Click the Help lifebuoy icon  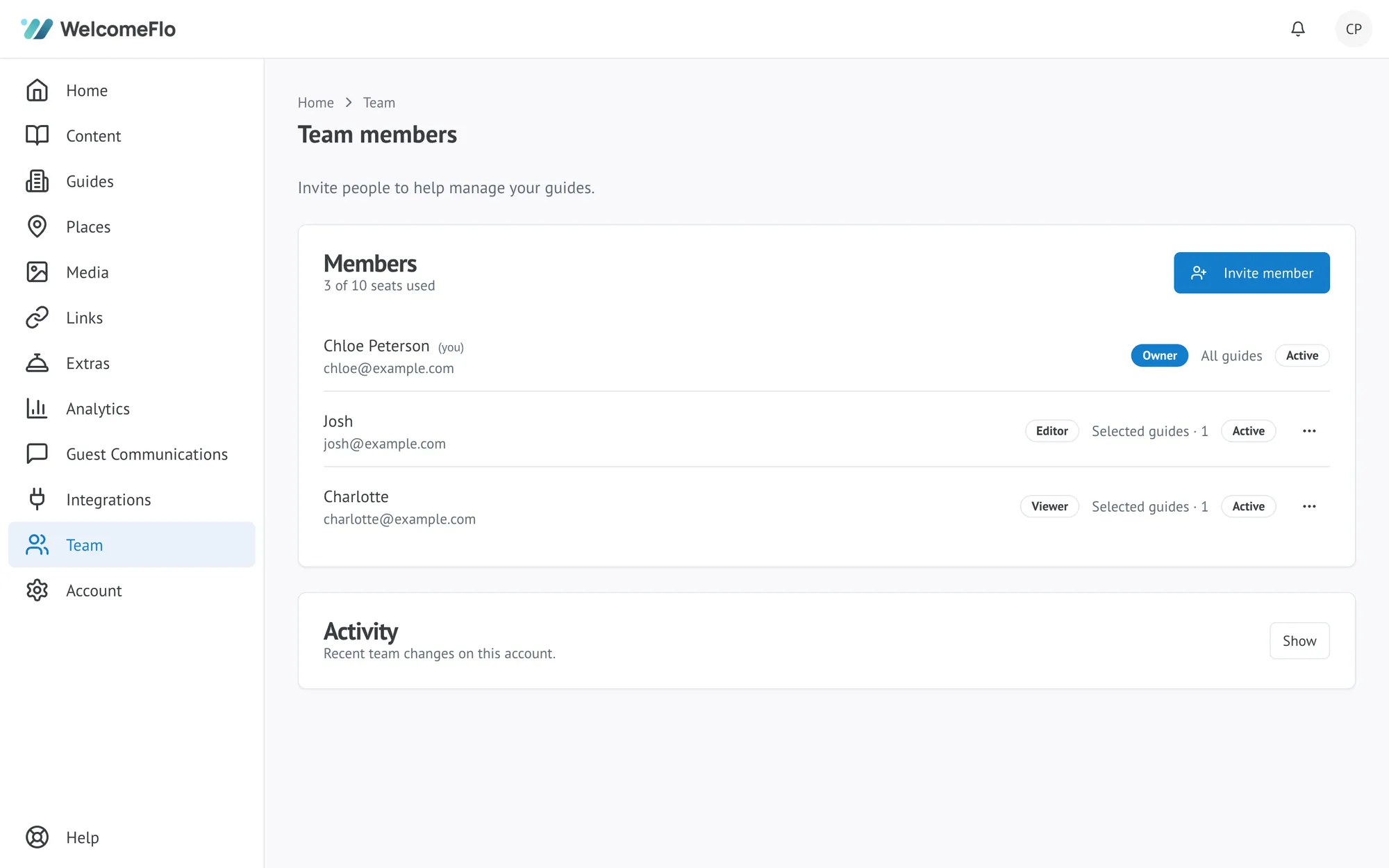[x=37, y=837]
